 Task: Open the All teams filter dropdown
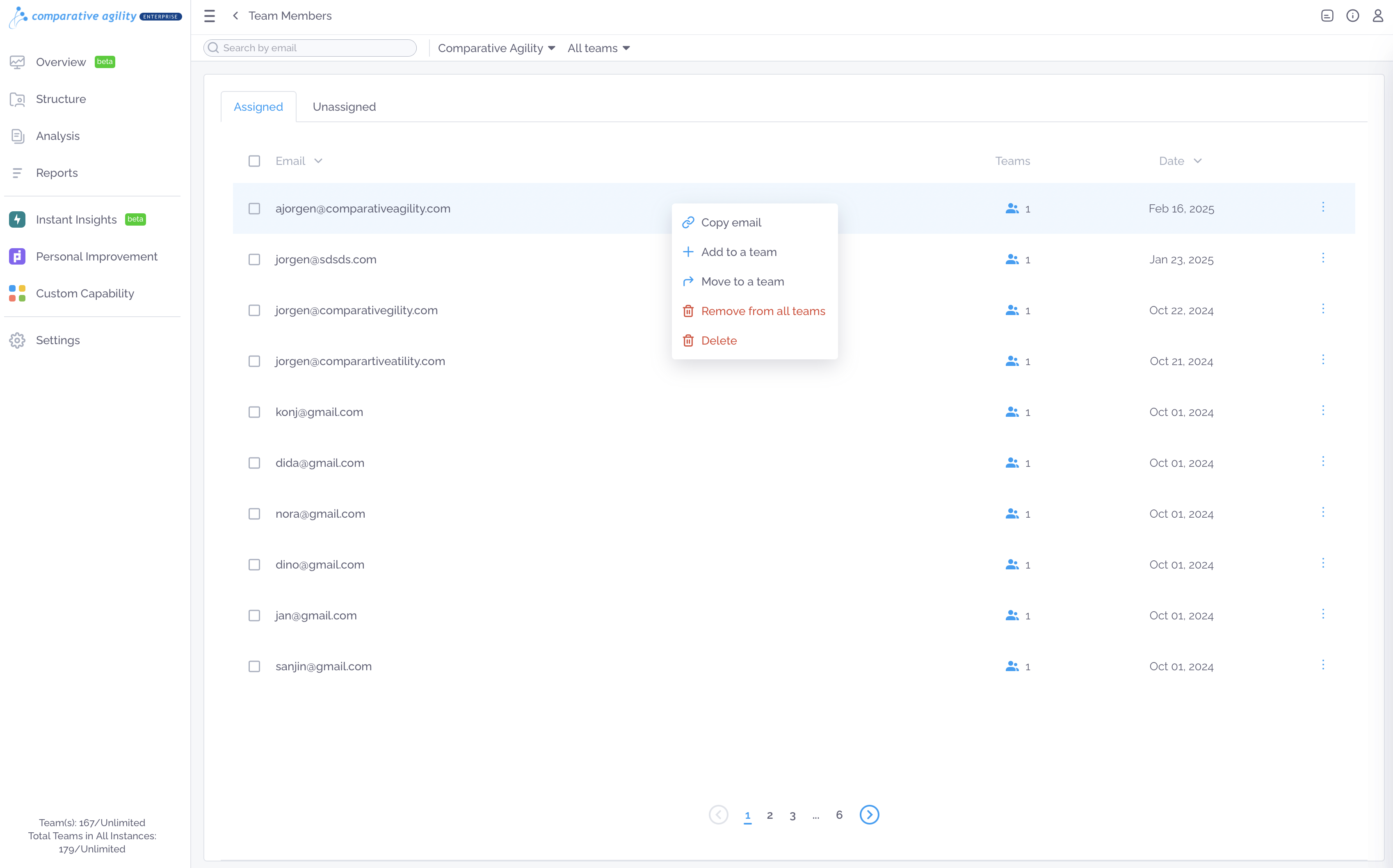pos(598,48)
